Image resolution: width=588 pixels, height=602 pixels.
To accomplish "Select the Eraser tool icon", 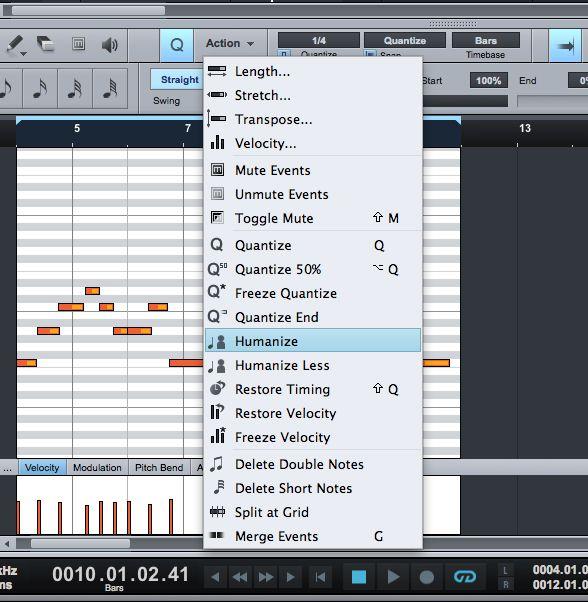I will coord(45,44).
